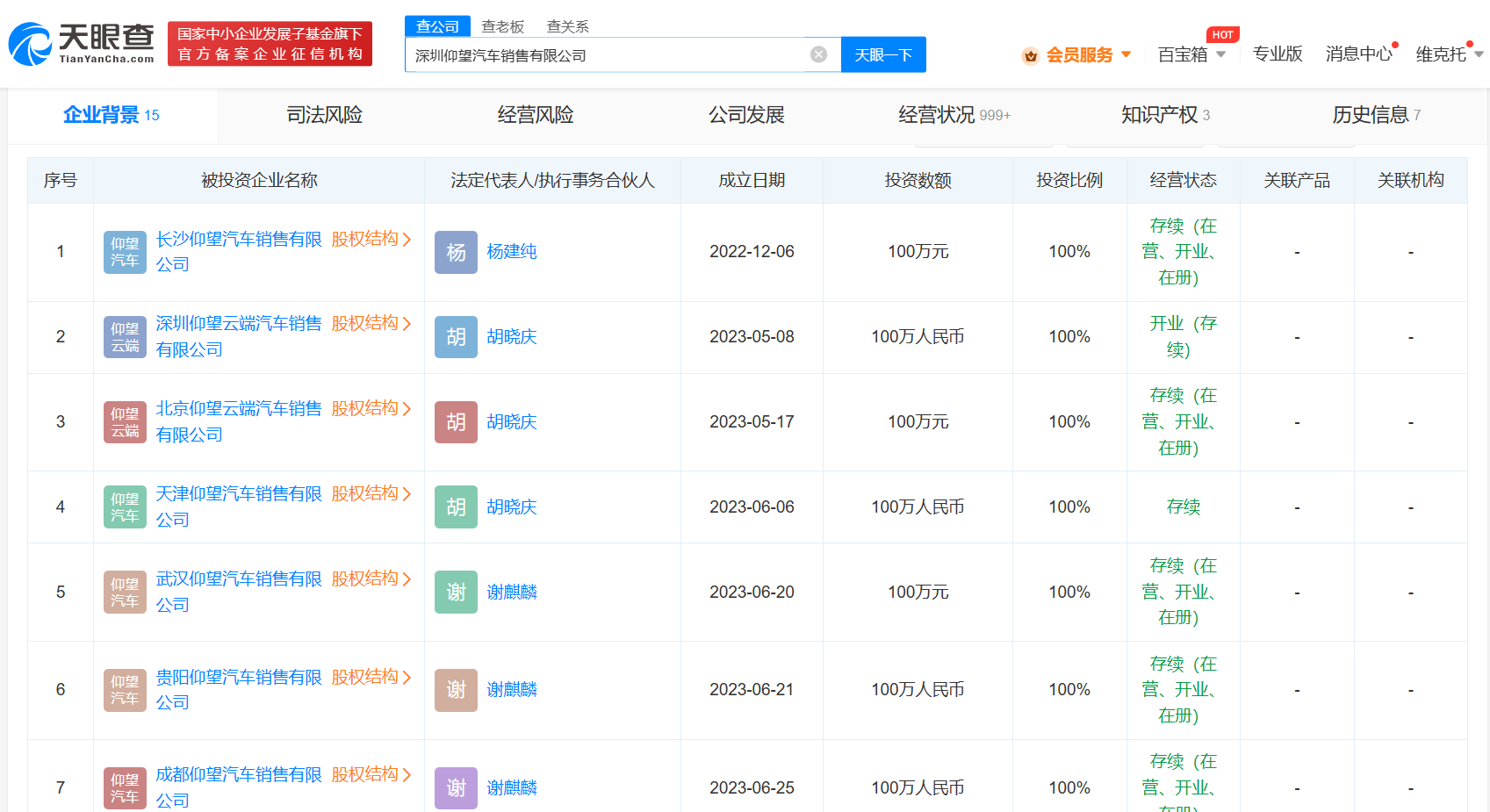Open the 专业版 link
Viewport: 1490px width, 812px height.
click(1278, 54)
